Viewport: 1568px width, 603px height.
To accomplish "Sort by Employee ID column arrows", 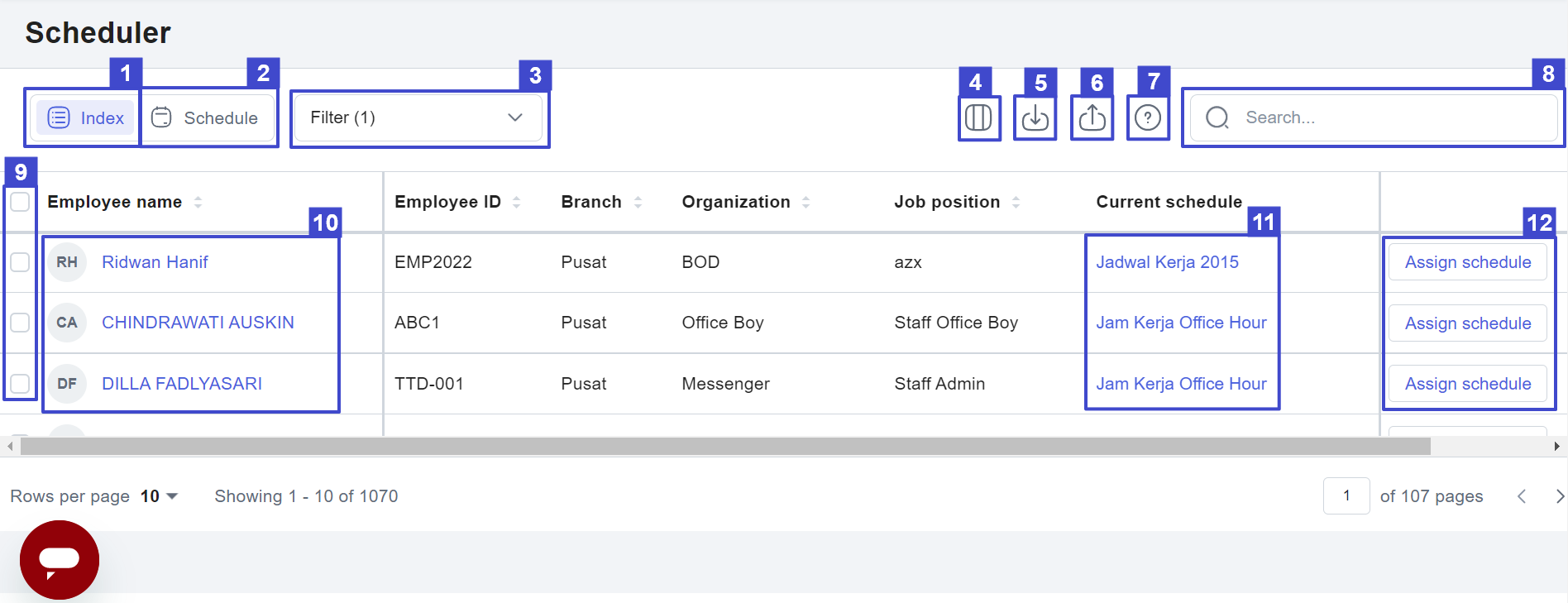I will pos(516,202).
